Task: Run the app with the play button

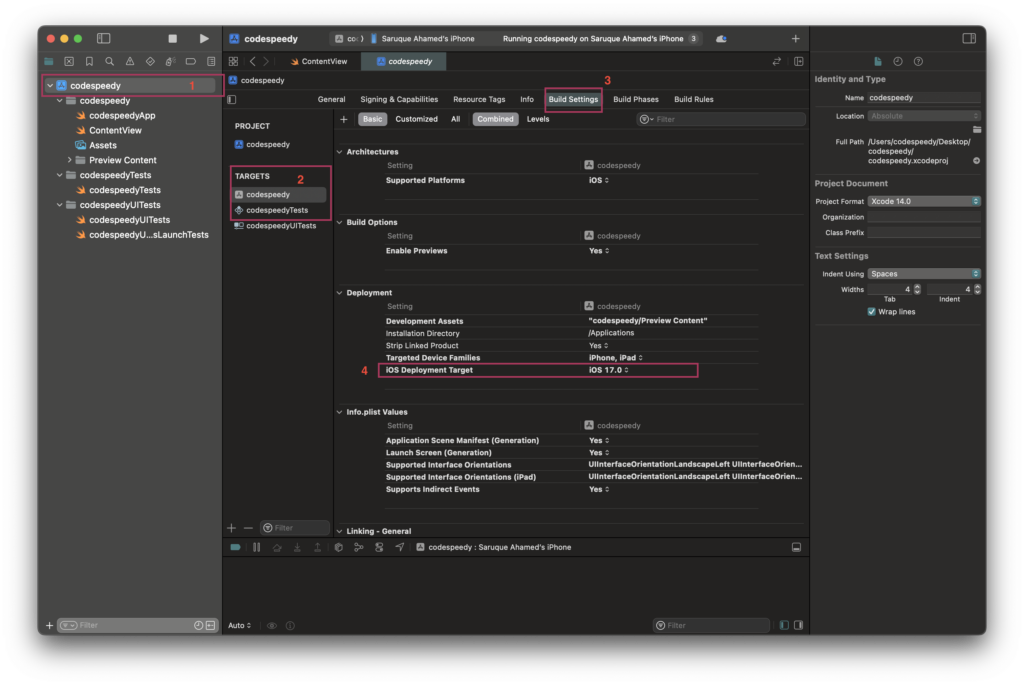Action: (x=204, y=39)
